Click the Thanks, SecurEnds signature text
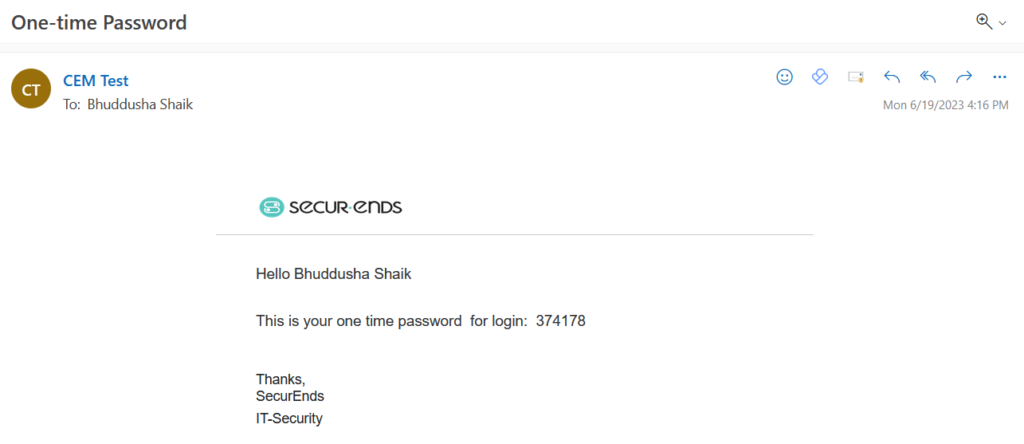 (290, 387)
